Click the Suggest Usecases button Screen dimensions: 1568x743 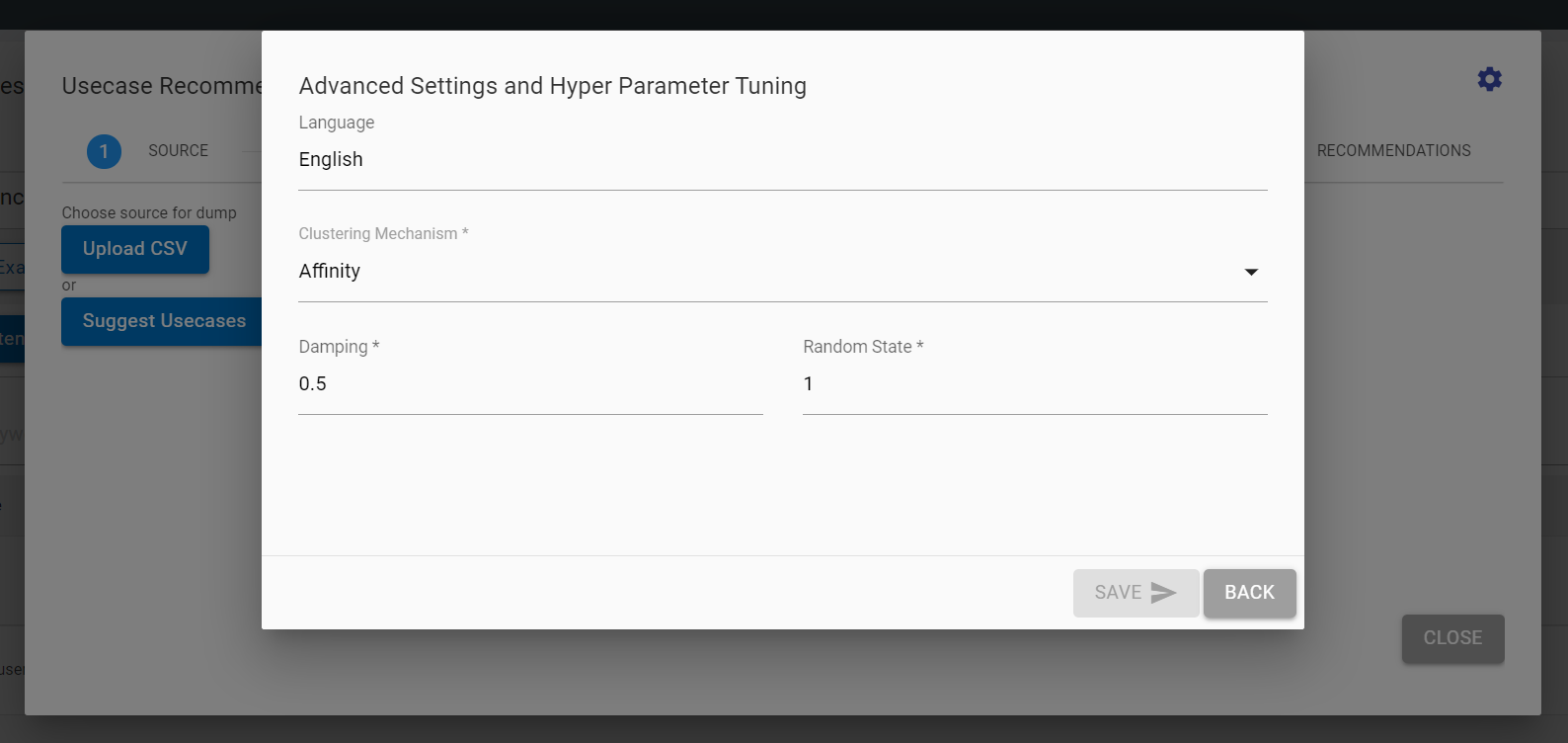click(x=163, y=321)
